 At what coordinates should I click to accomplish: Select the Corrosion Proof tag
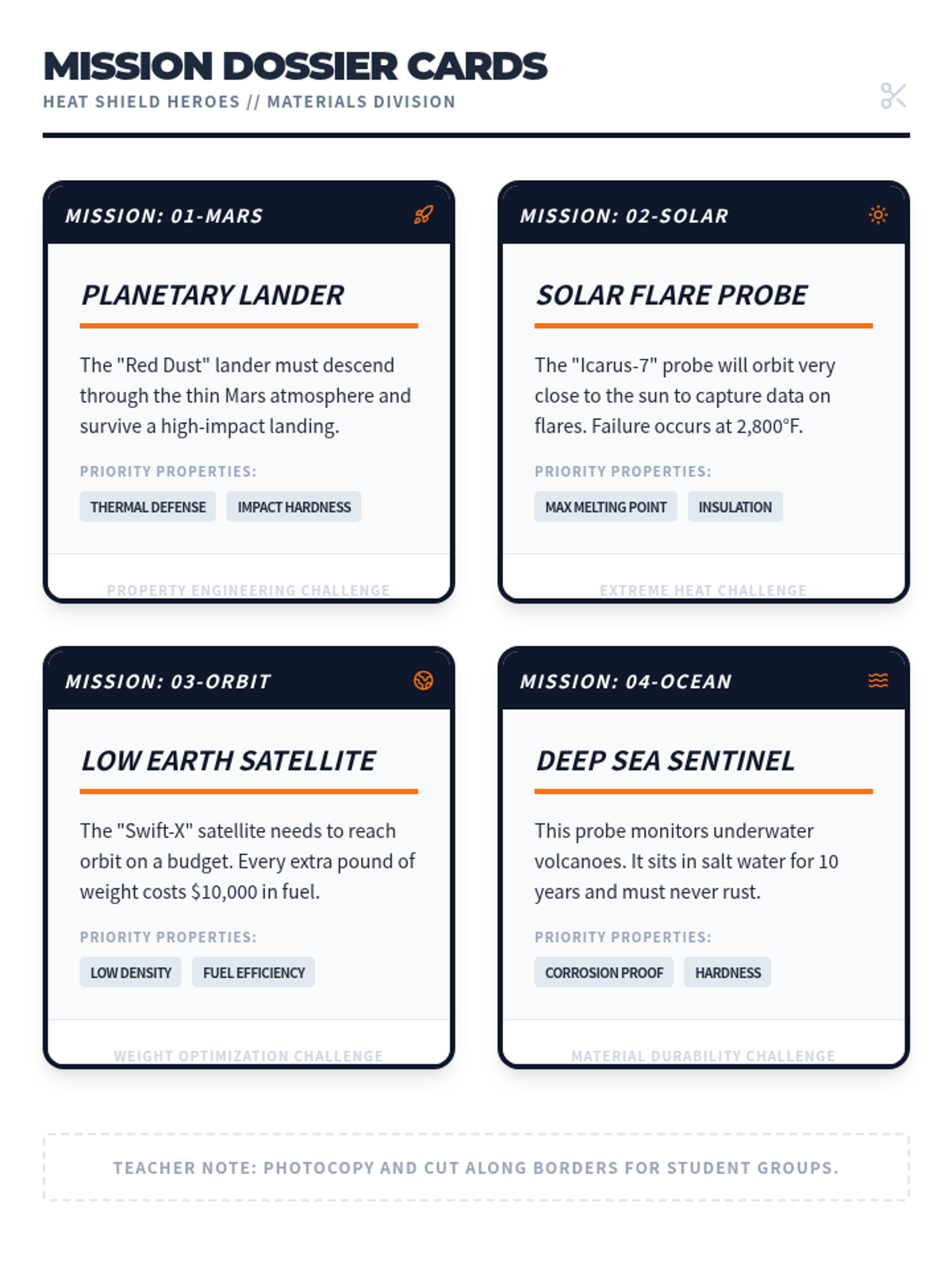[x=604, y=973]
